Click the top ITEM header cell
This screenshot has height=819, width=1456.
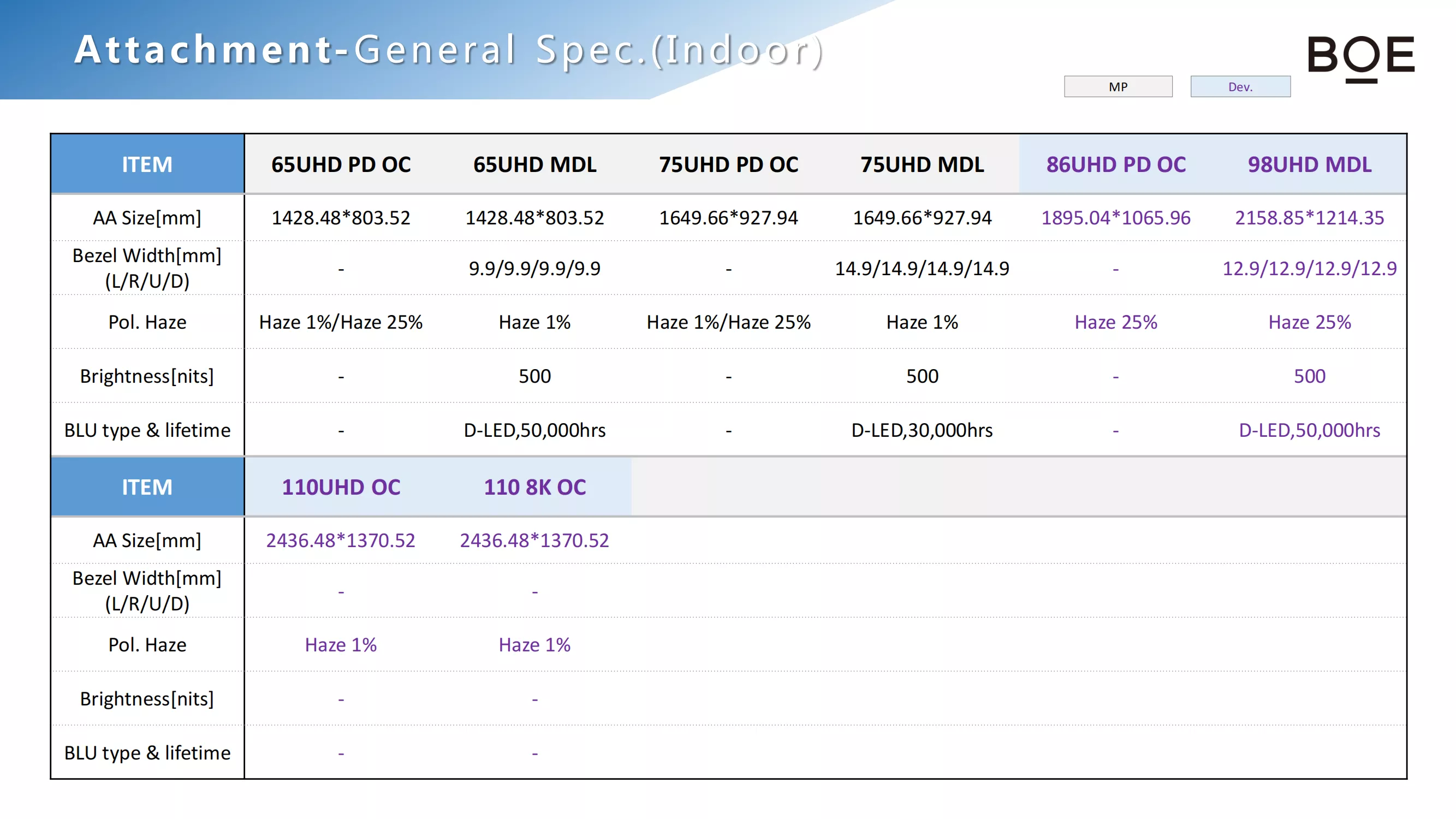tap(147, 164)
